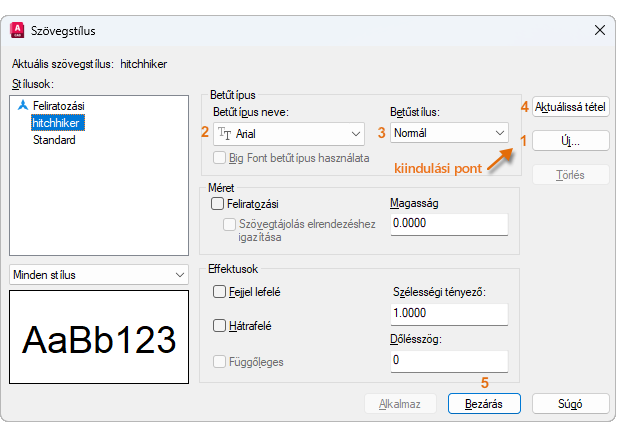621x436 pixels.
Task: Open the Minden stílus filter dropdown
Action: point(180,274)
